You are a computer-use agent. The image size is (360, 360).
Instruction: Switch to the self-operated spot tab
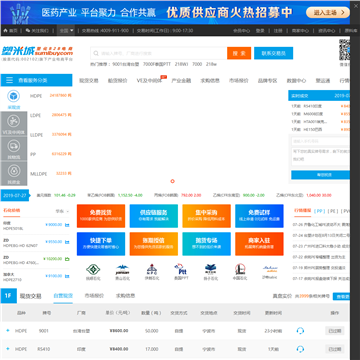click(x=63, y=296)
